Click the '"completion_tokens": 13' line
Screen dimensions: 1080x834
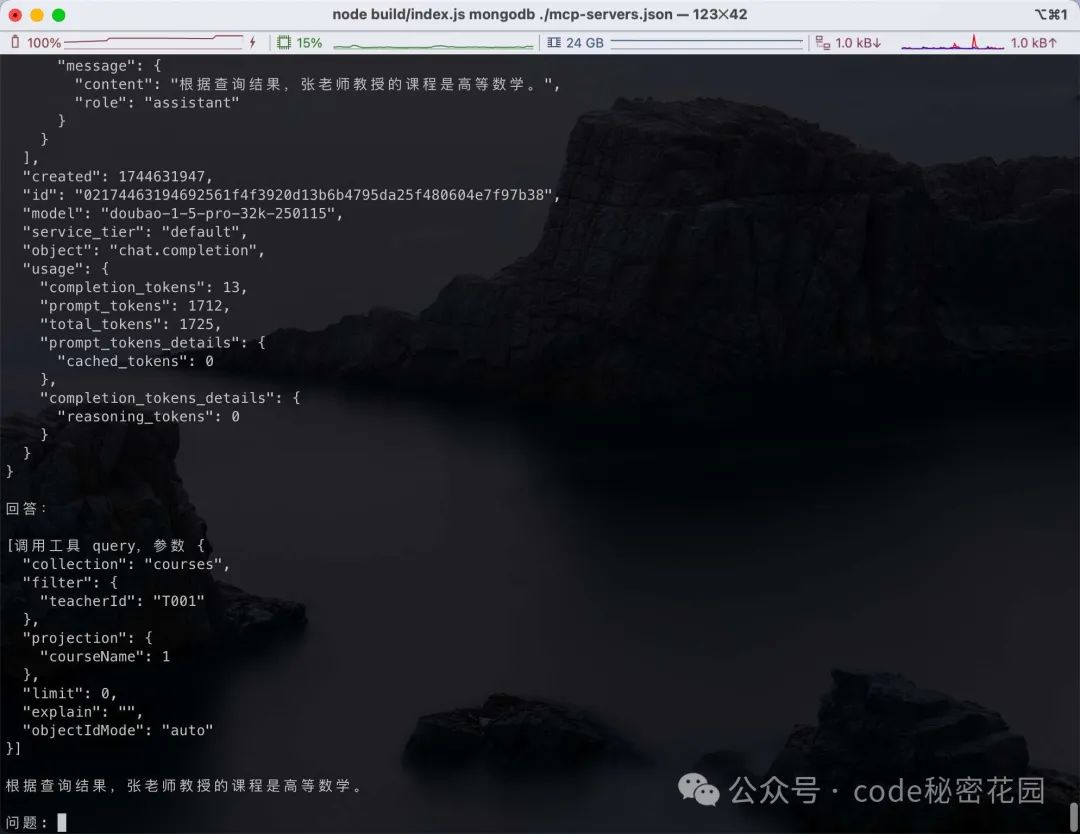pyautogui.click(x=143, y=287)
